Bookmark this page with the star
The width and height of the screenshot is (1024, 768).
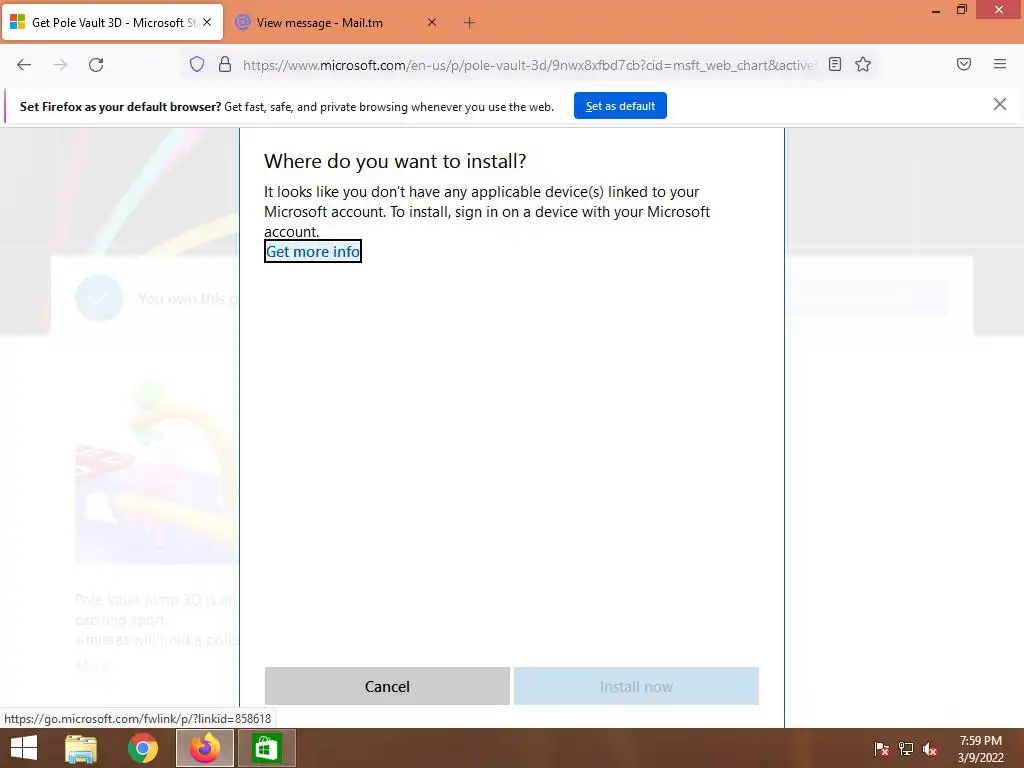coord(863,64)
